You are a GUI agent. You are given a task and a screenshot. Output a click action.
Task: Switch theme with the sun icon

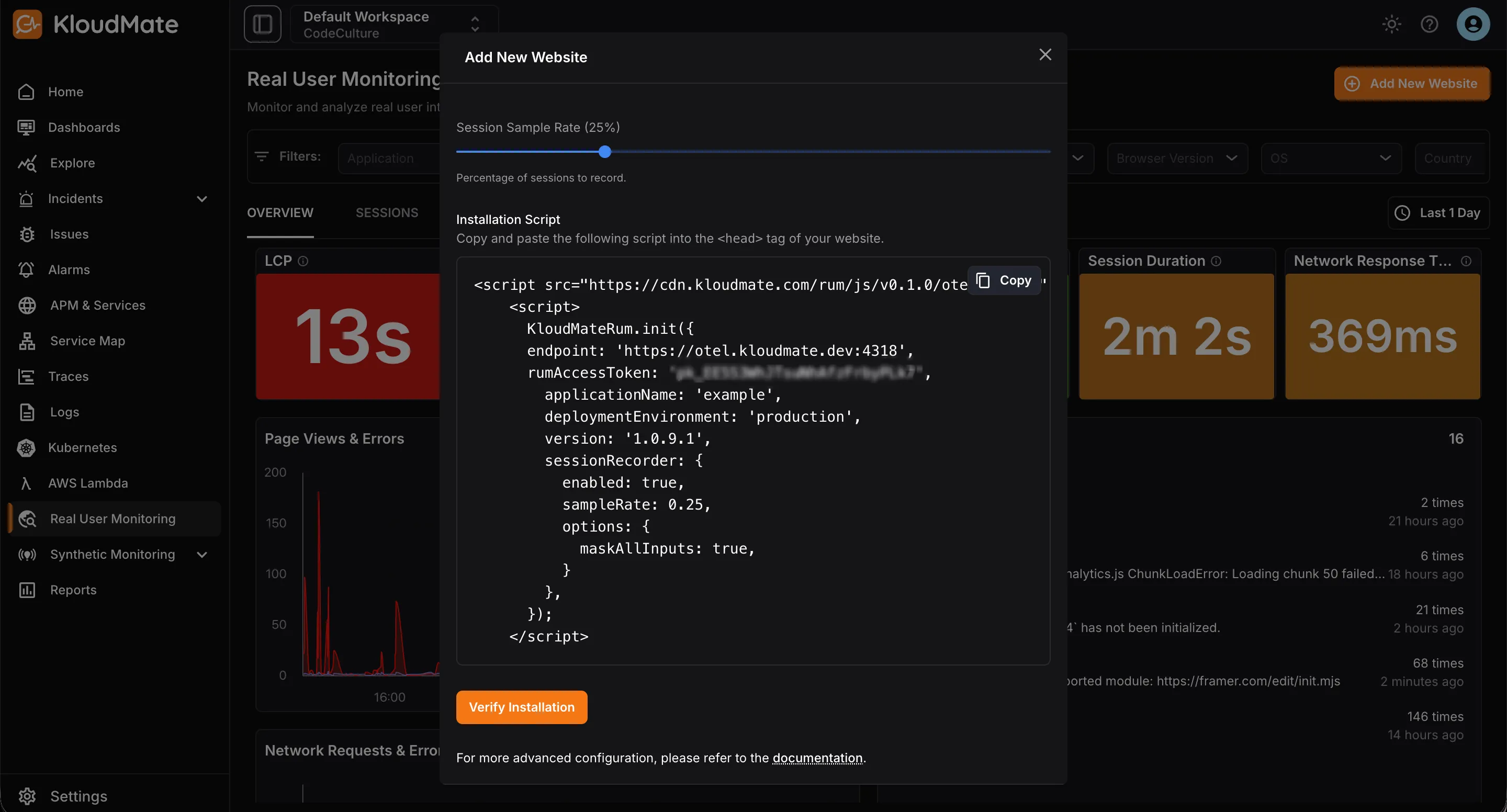pyautogui.click(x=1392, y=24)
